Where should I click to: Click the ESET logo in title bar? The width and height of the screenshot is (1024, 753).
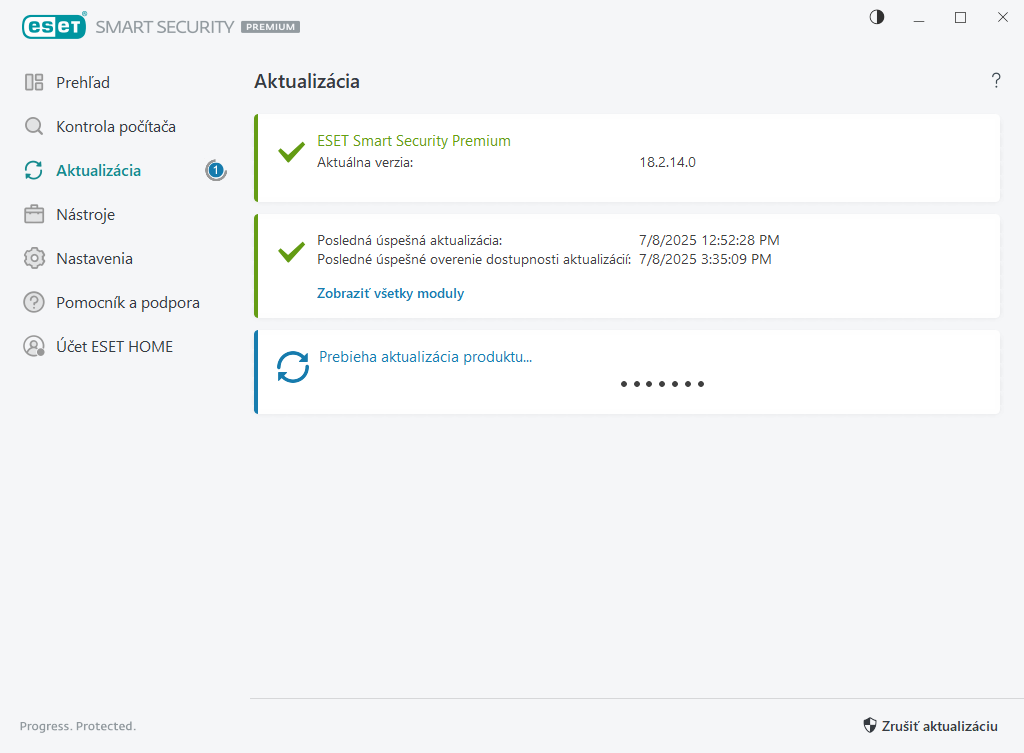(x=54, y=26)
